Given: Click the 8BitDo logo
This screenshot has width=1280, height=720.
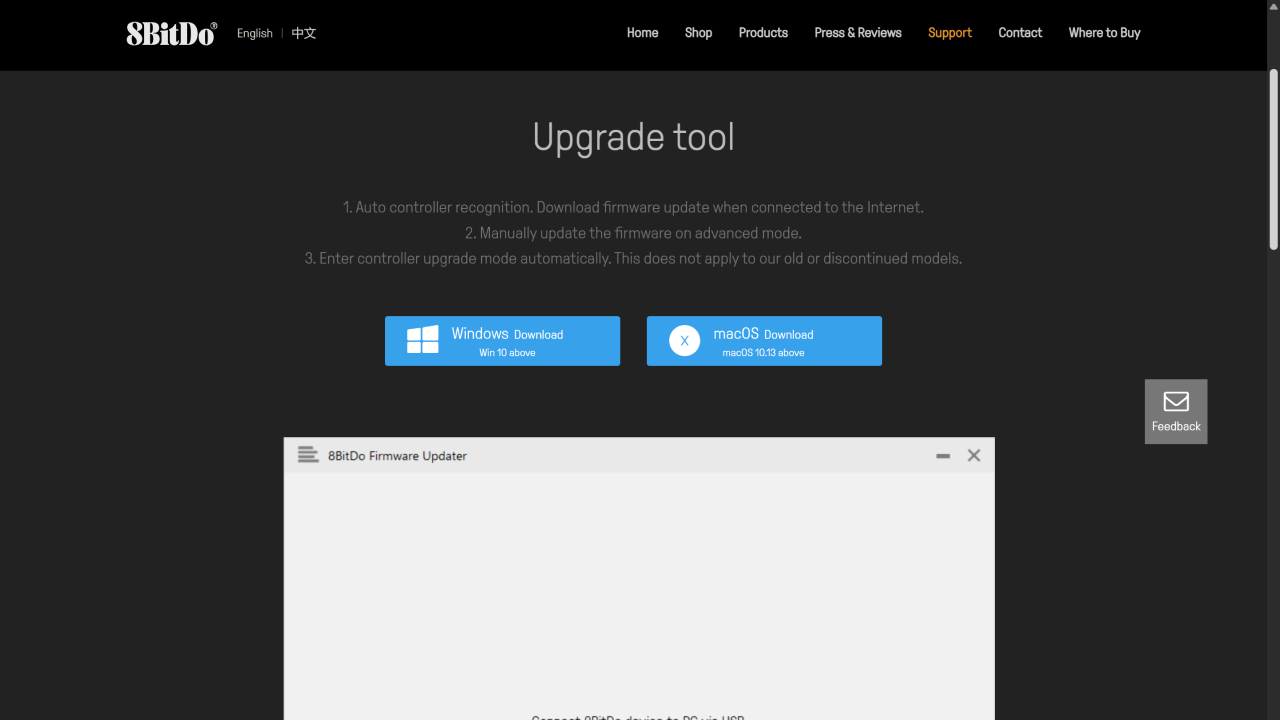Looking at the screenshot, I should 171,33.
